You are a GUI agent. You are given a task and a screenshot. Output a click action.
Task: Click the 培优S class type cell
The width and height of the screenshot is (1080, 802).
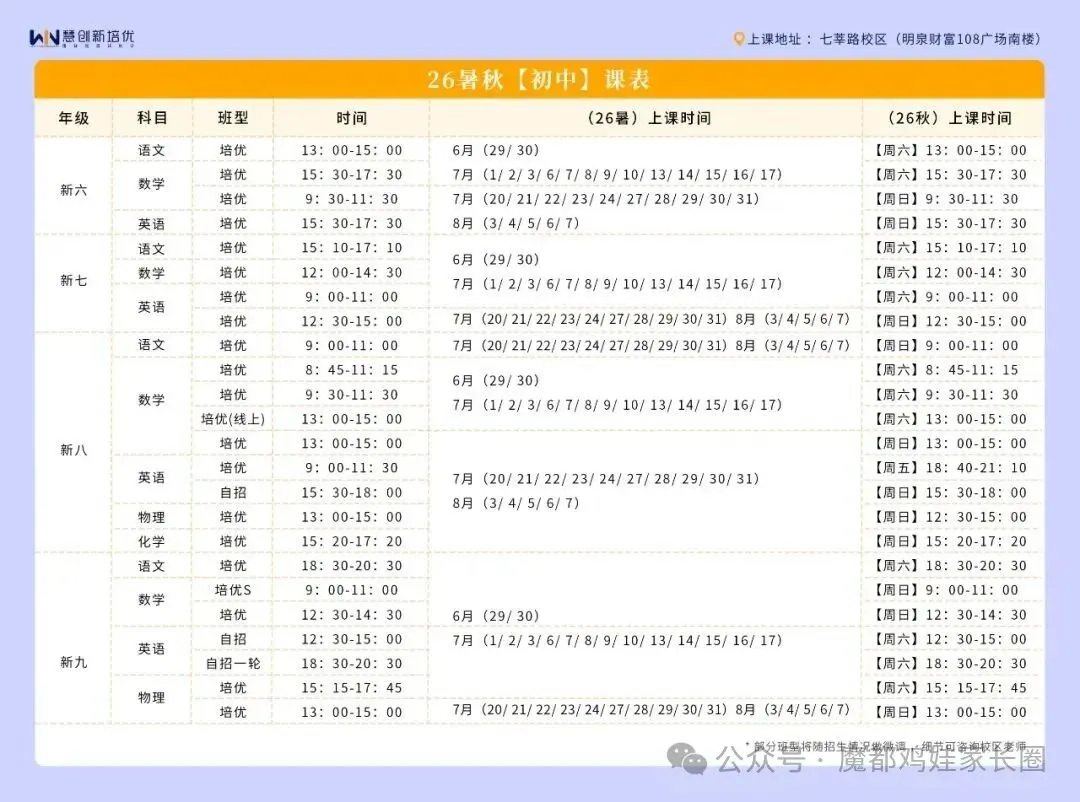point(233,590)
